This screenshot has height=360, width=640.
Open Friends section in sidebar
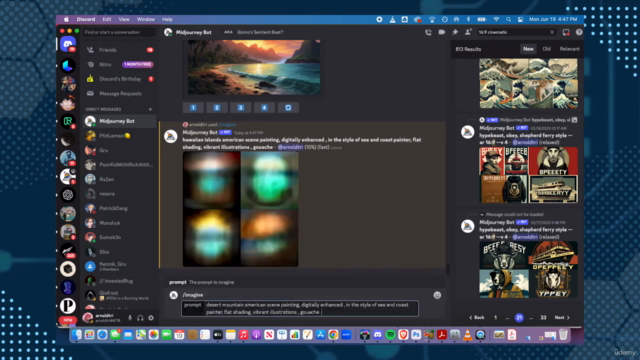pos(119,50)
